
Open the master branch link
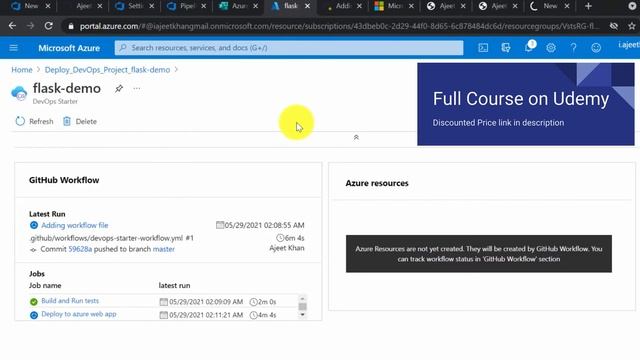(164, 249)
